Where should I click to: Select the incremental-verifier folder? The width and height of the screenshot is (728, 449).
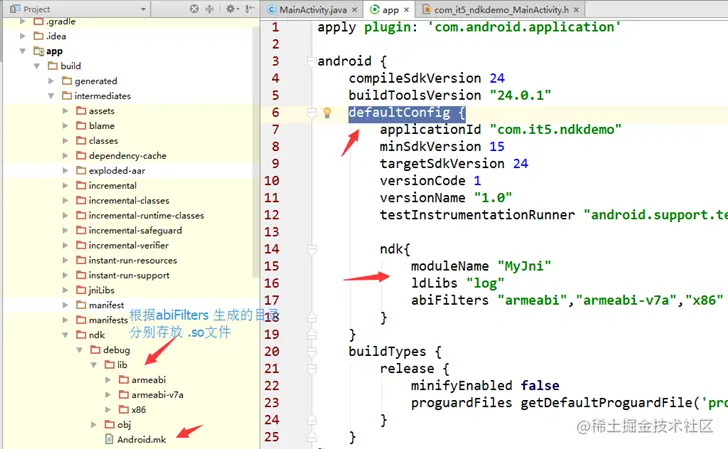pos(122,245)
